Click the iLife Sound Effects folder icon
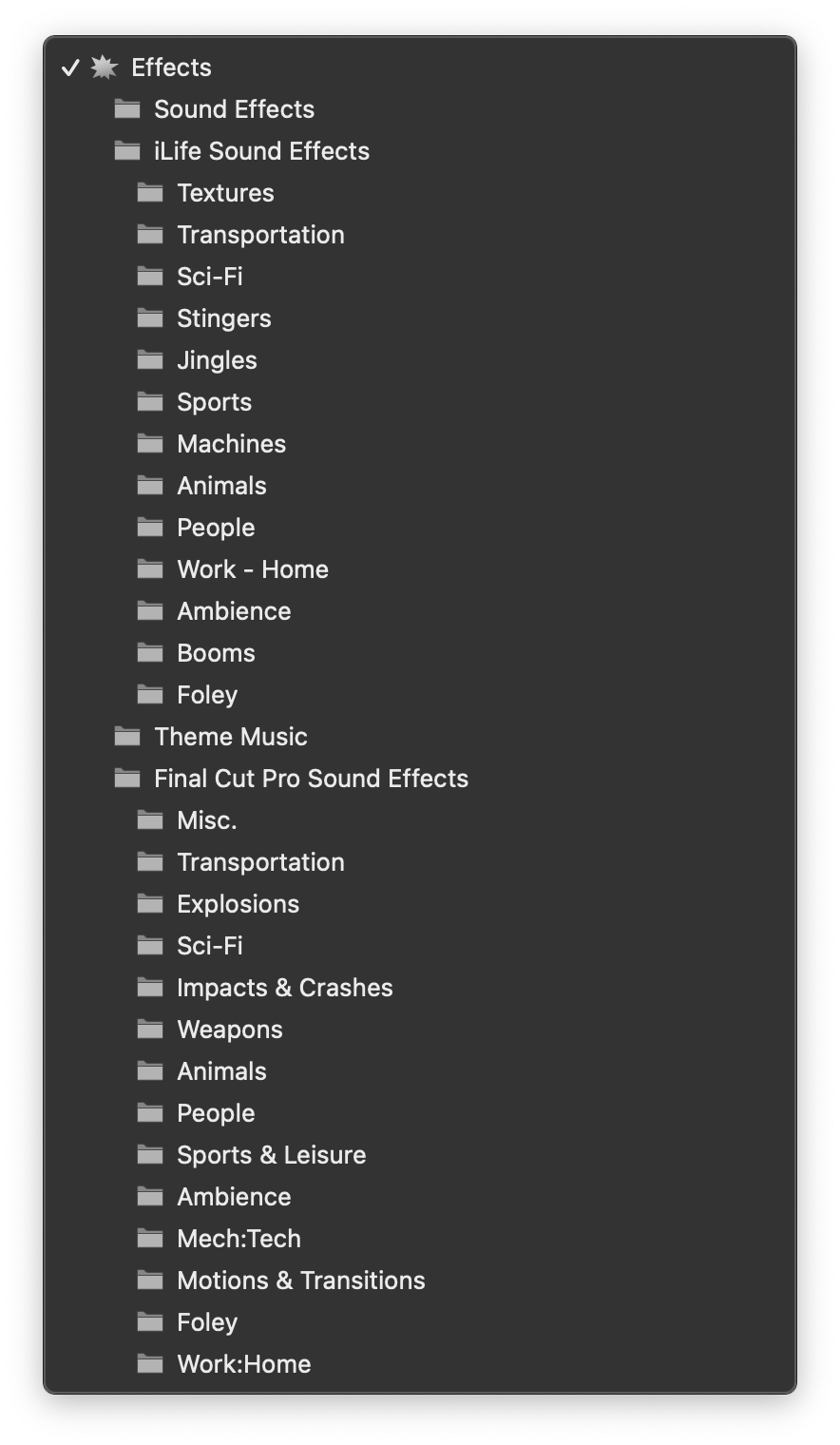 point(127,151)
